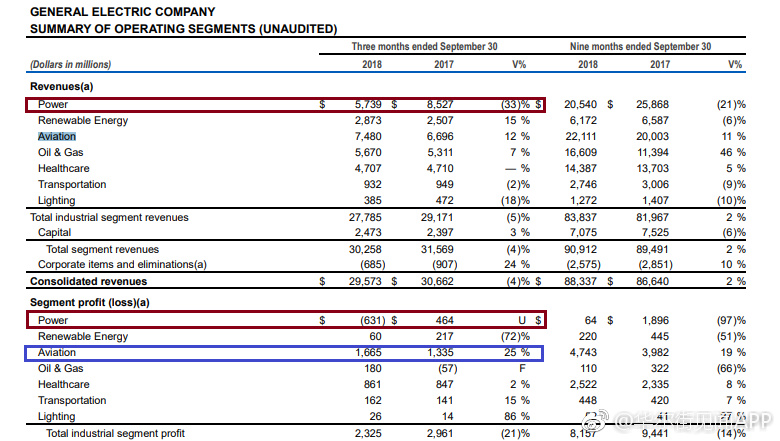Click "Nine months ended September 30" column header
Viewport: 780px width, 441px height.
[640, 46]
